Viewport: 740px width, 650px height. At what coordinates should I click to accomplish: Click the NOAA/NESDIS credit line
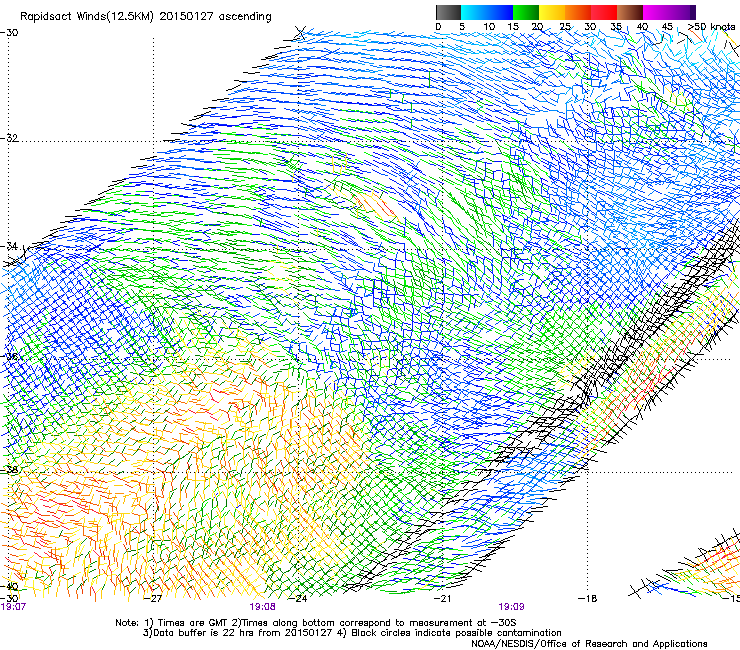(589, 644)
